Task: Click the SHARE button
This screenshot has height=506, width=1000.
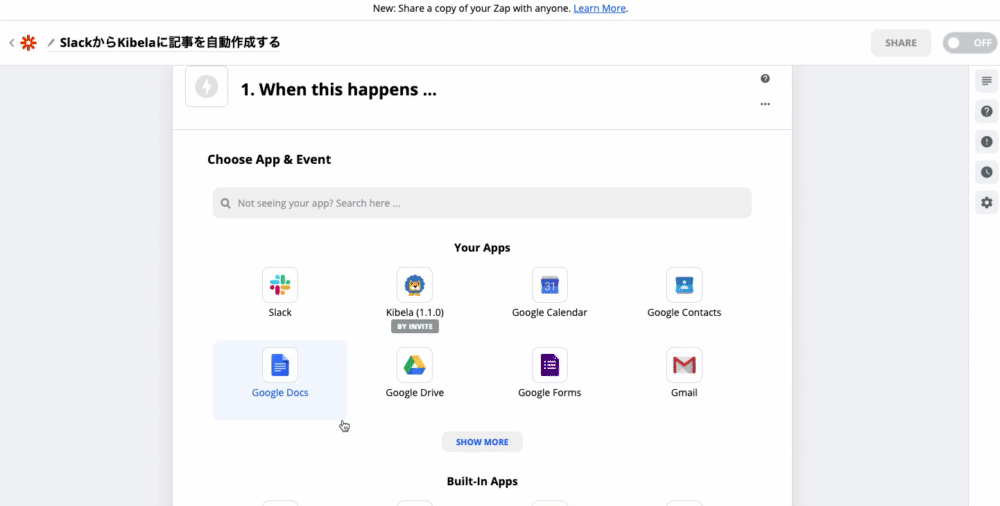Action: 900,43
